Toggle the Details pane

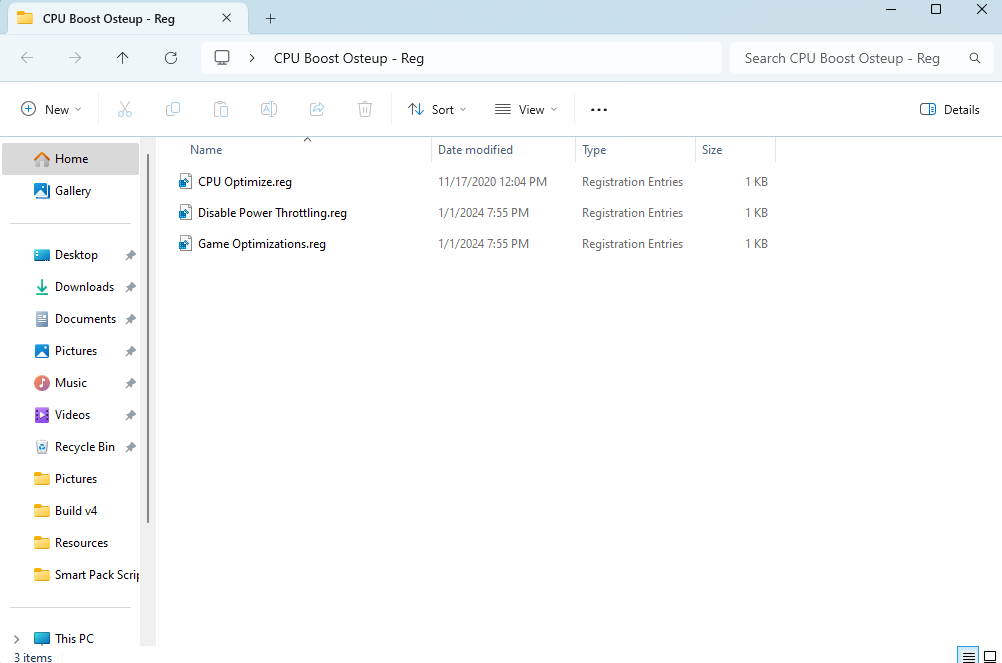coord(949,109)
